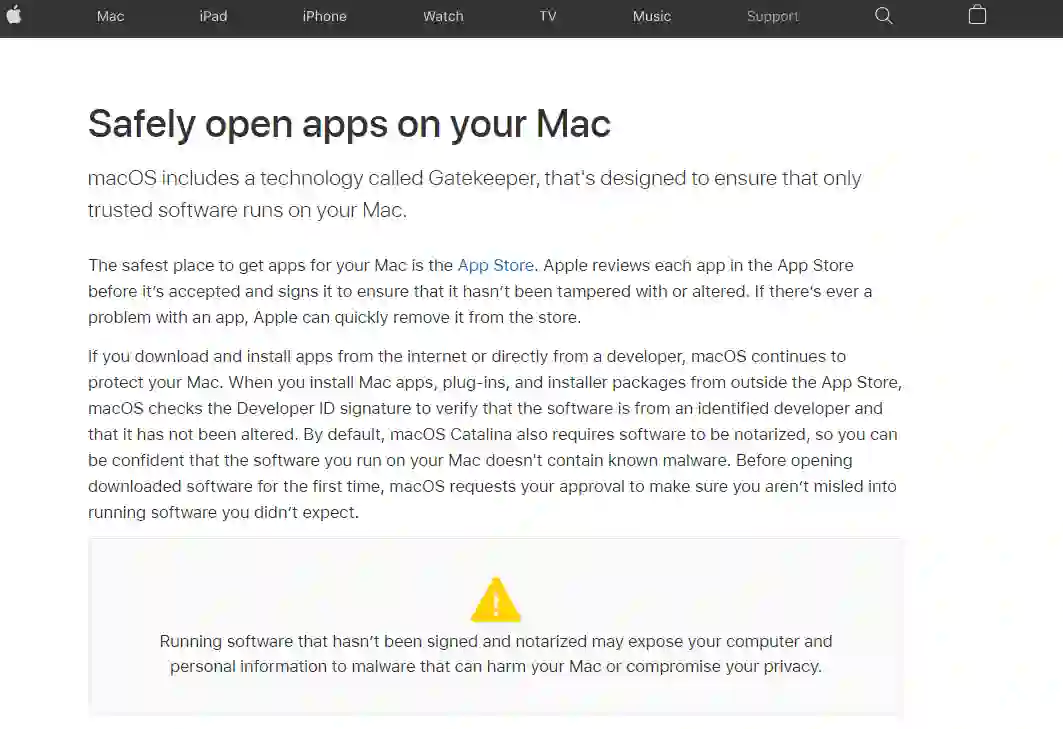Open the Music navigation item
This screenshot has width=1063, height=729.
coord(651,16)
